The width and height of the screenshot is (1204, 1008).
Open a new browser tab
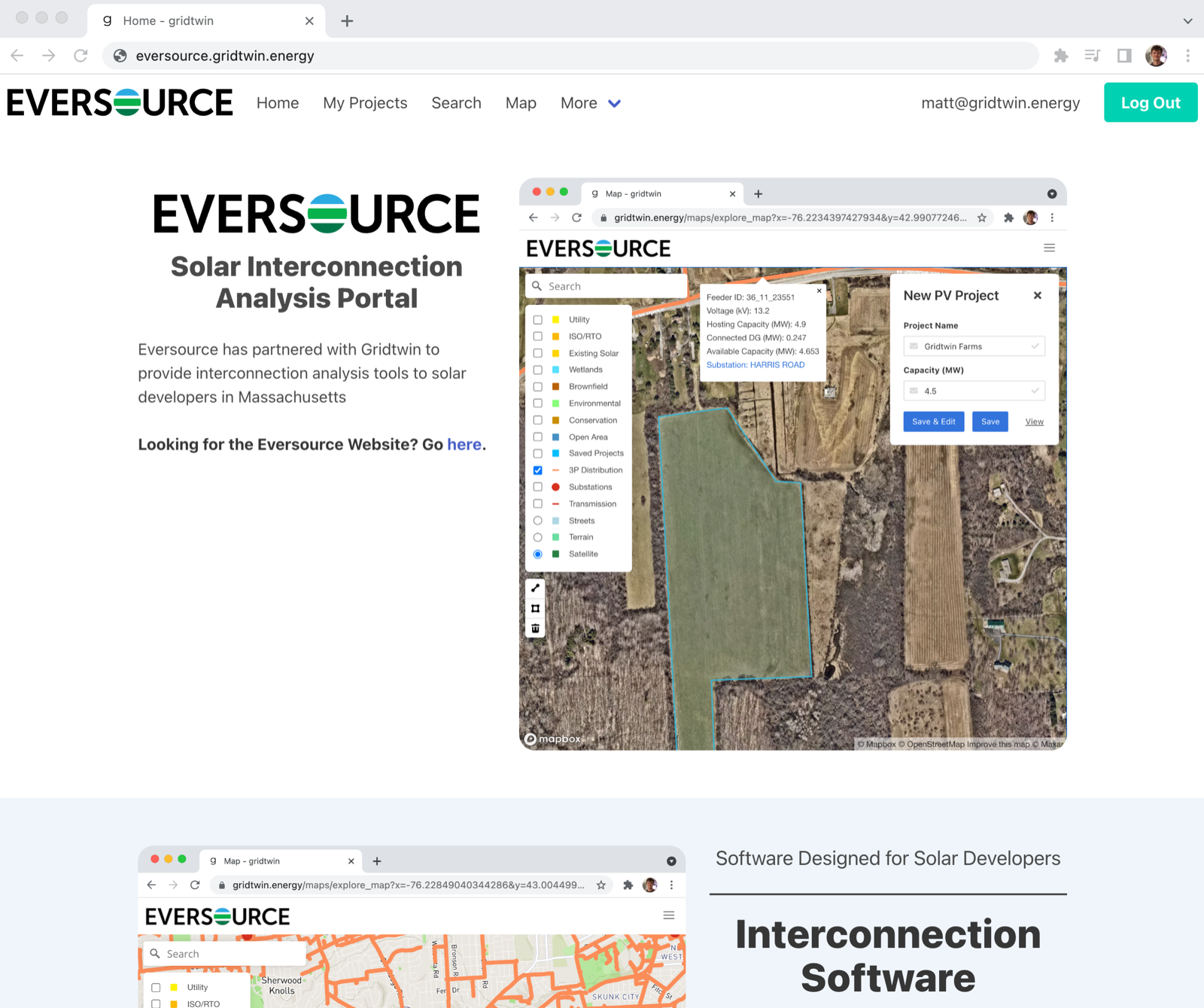347,21
